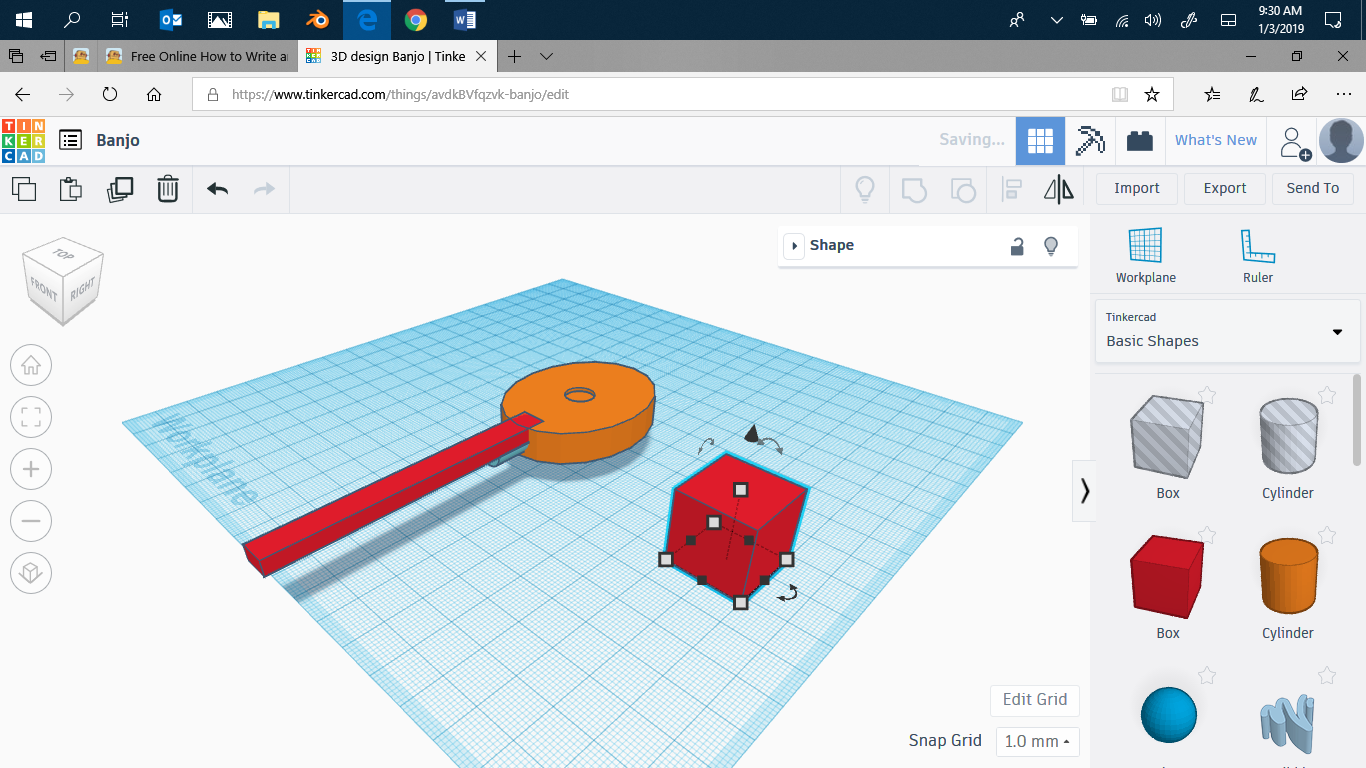
Task: Click the Tinkercad logo
Action: 23,140
